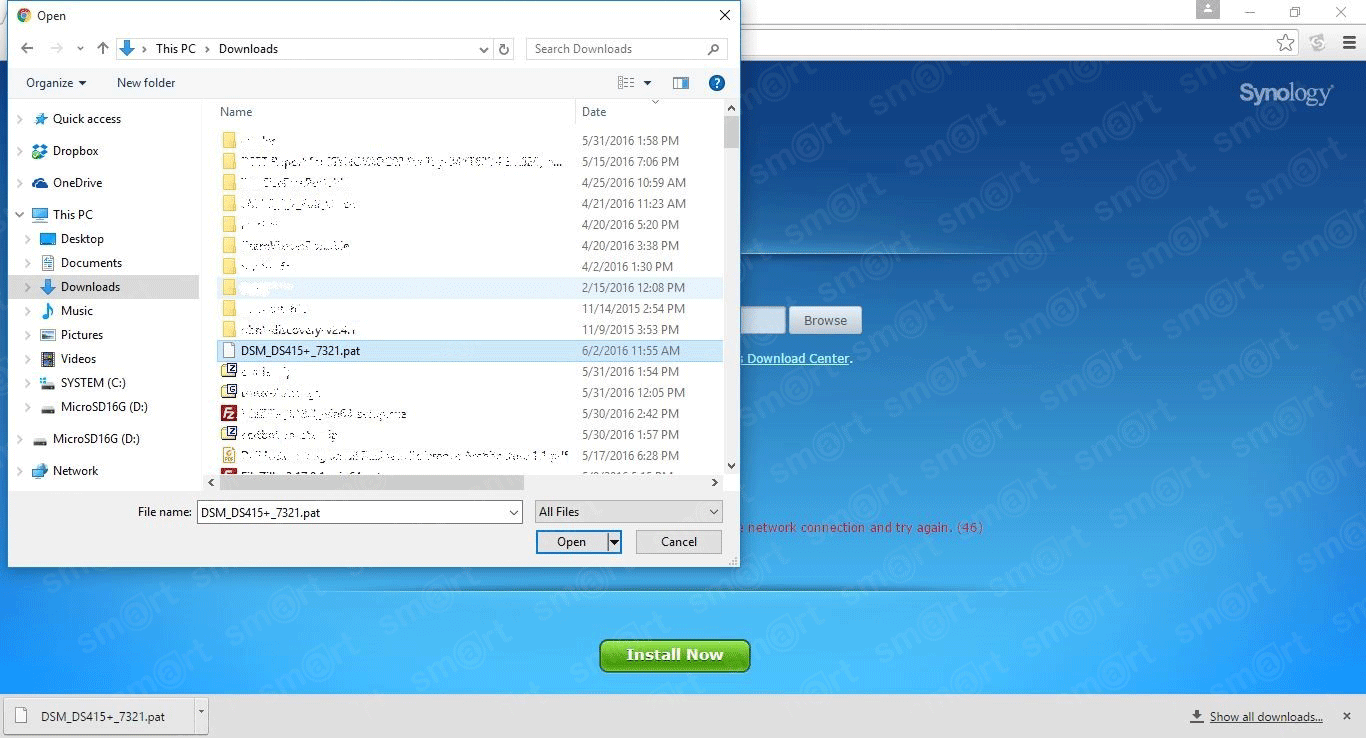Screen dimensions: 1366x738
Task: Click the Chrome user profile icon
Action: coord(1208,10)
